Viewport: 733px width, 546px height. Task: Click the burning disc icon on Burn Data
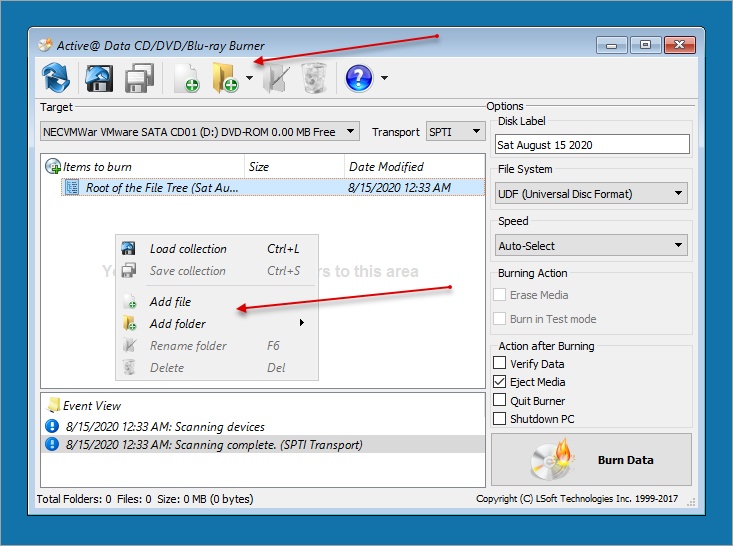(552, 459)
